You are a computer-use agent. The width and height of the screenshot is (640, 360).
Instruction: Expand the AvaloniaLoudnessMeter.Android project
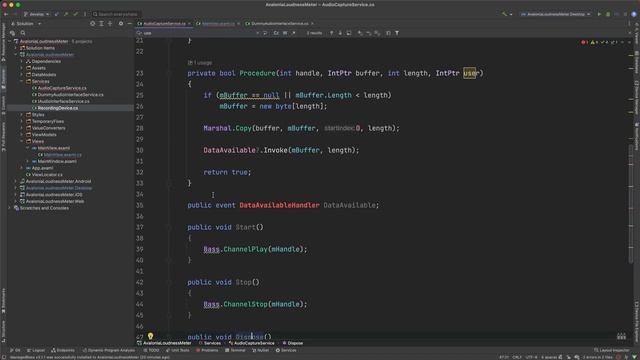(16, 181)
